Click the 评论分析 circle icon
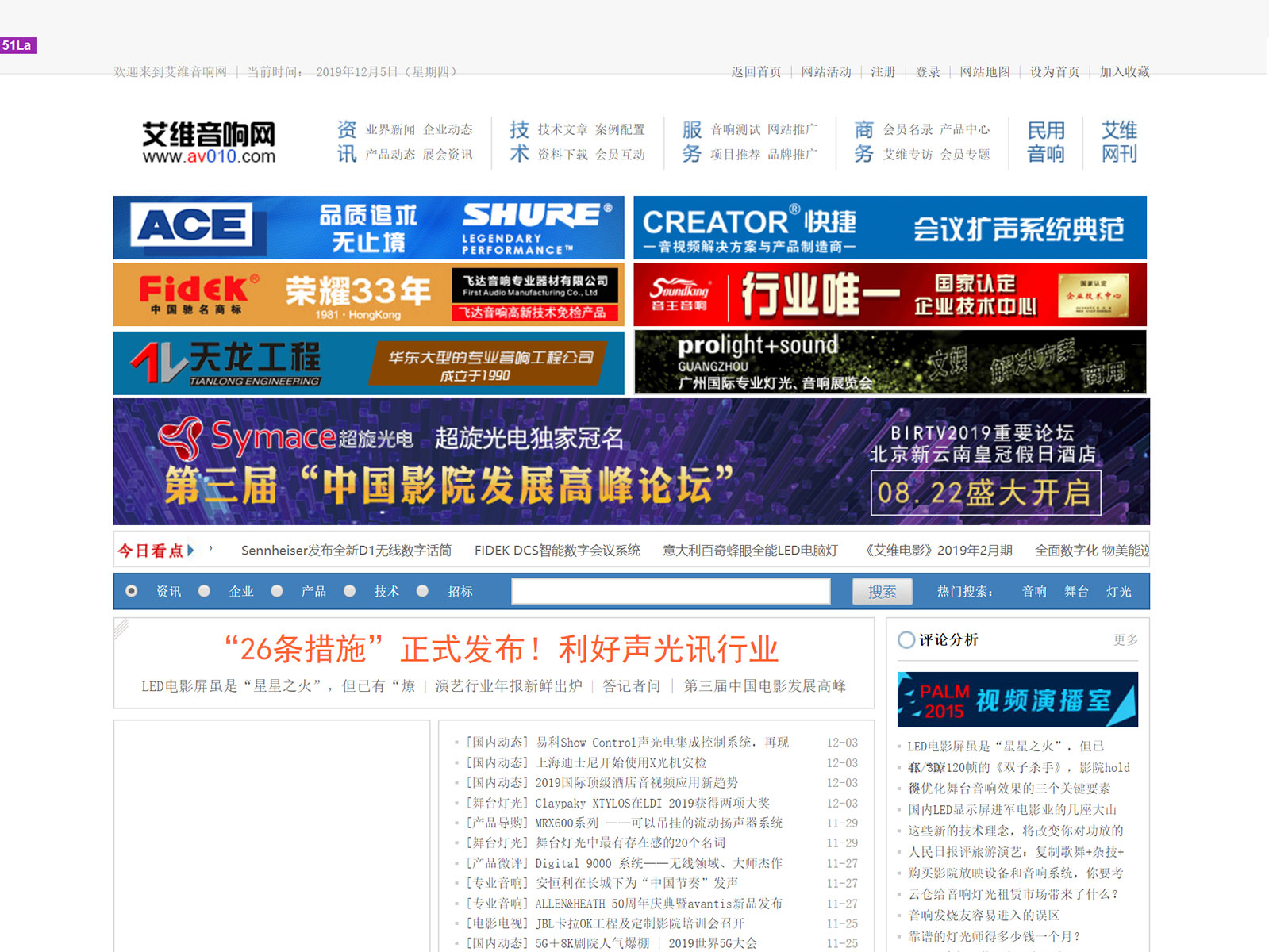The image size is (1269, 952). (906, 639)
